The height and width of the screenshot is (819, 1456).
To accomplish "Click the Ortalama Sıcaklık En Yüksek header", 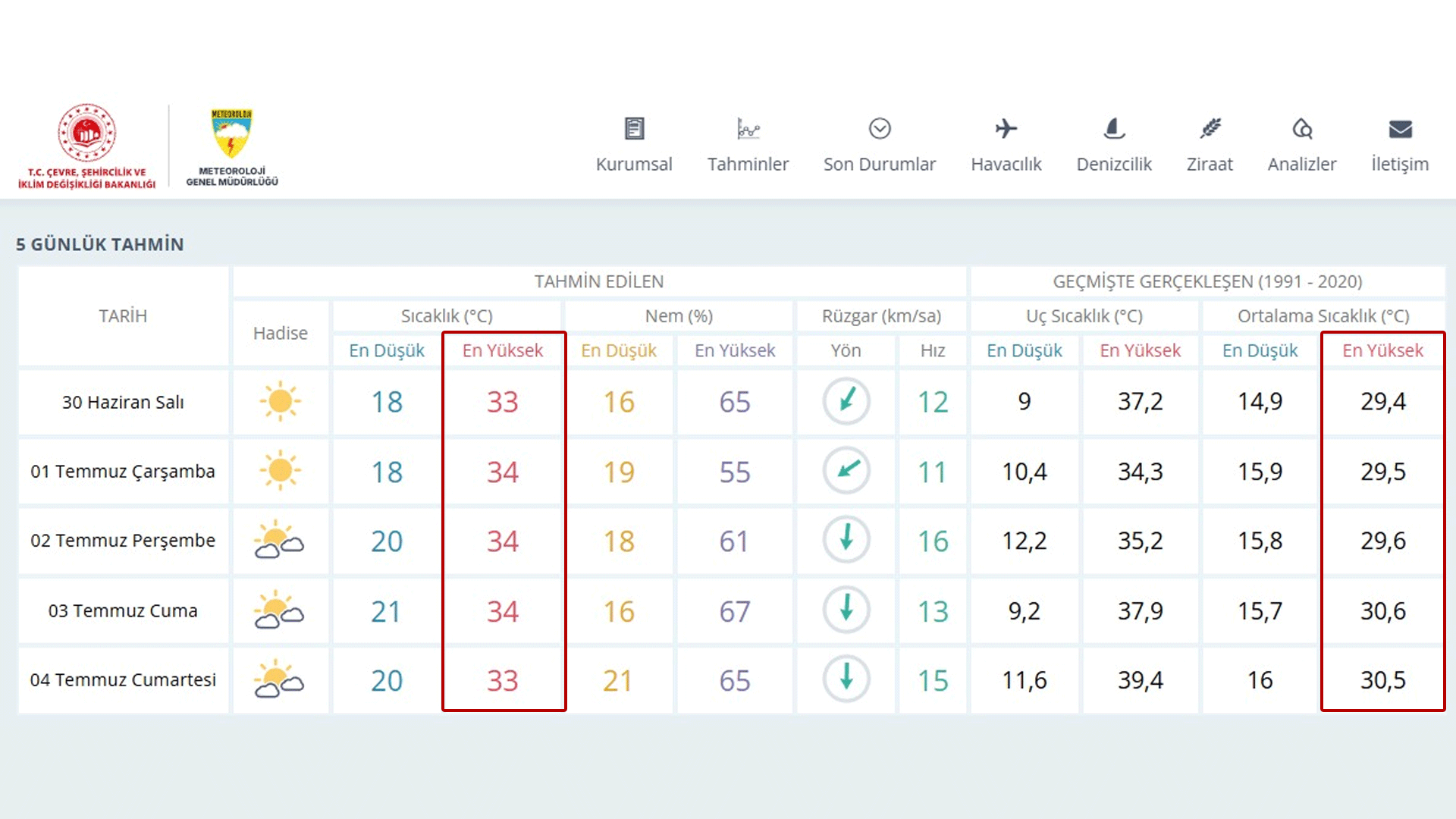I will [x=1382, y=350].
